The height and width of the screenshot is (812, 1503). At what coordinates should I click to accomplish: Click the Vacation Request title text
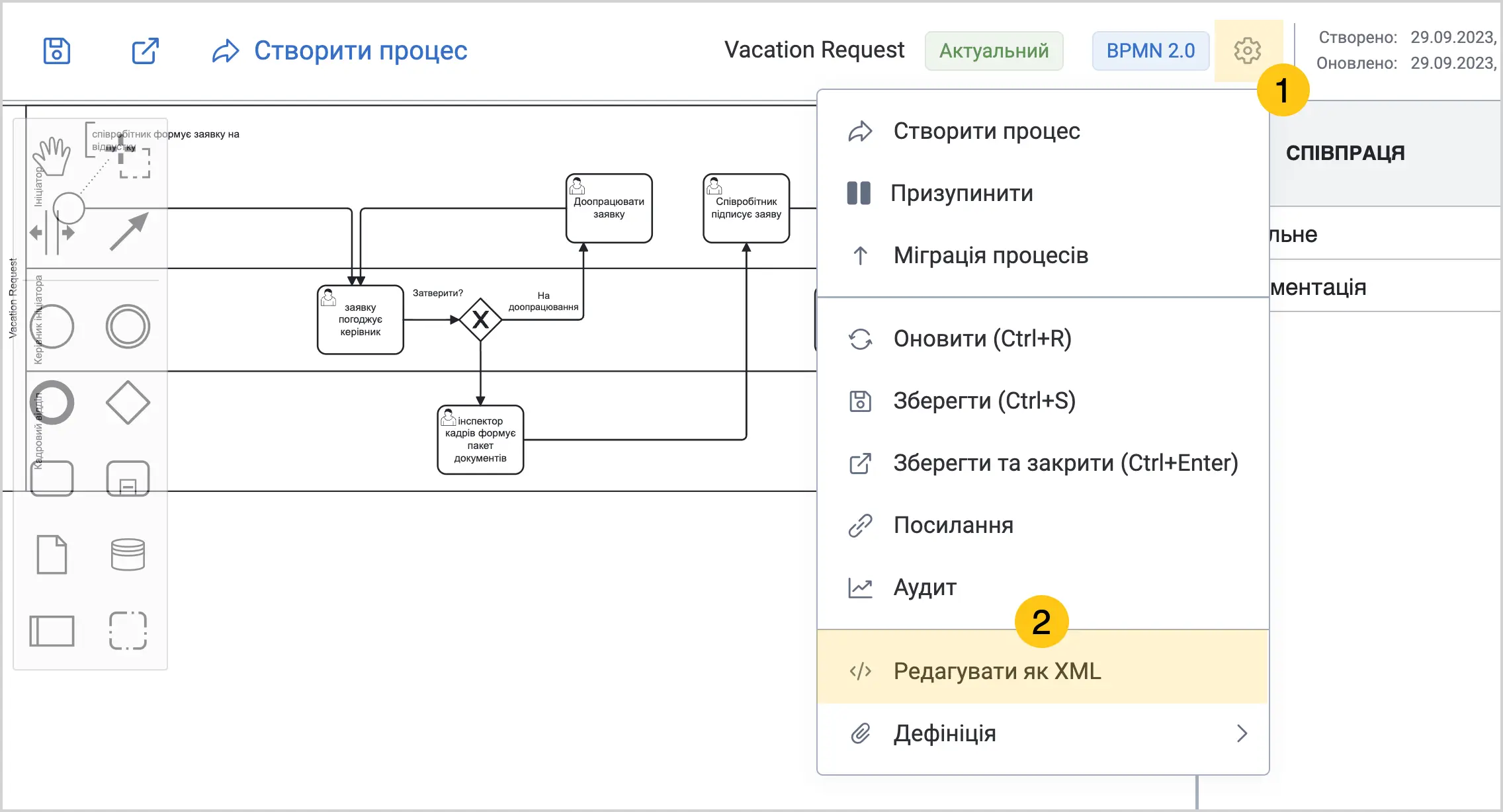coord(814,50)
